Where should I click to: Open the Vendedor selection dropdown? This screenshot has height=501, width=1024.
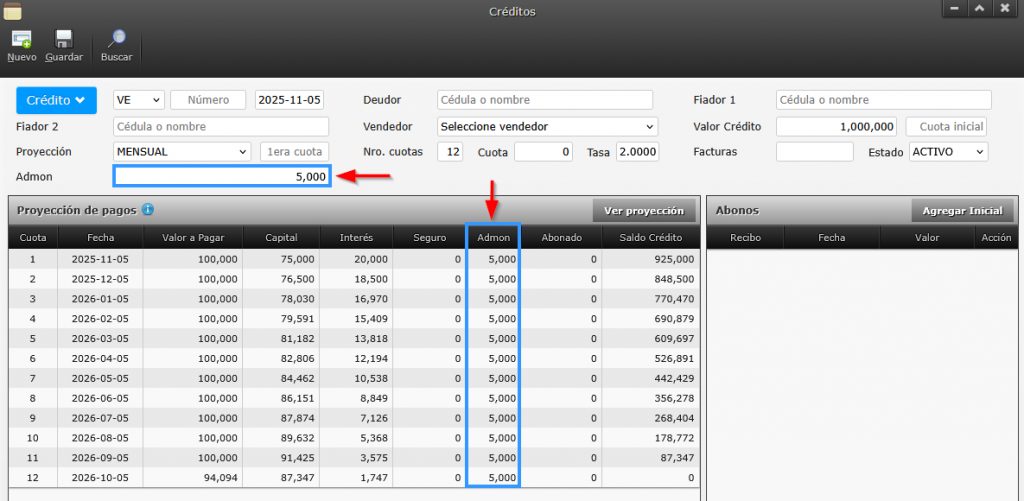point(547,127)
